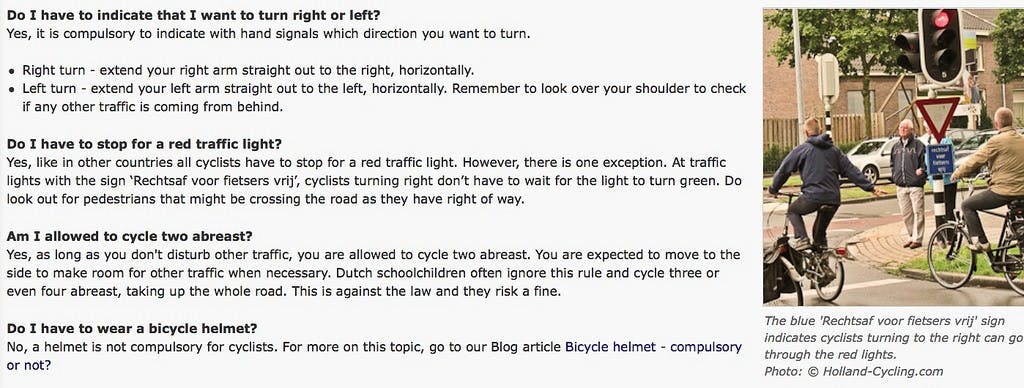Click the blue Rechtsaf sign in photo

coord(941,159)
